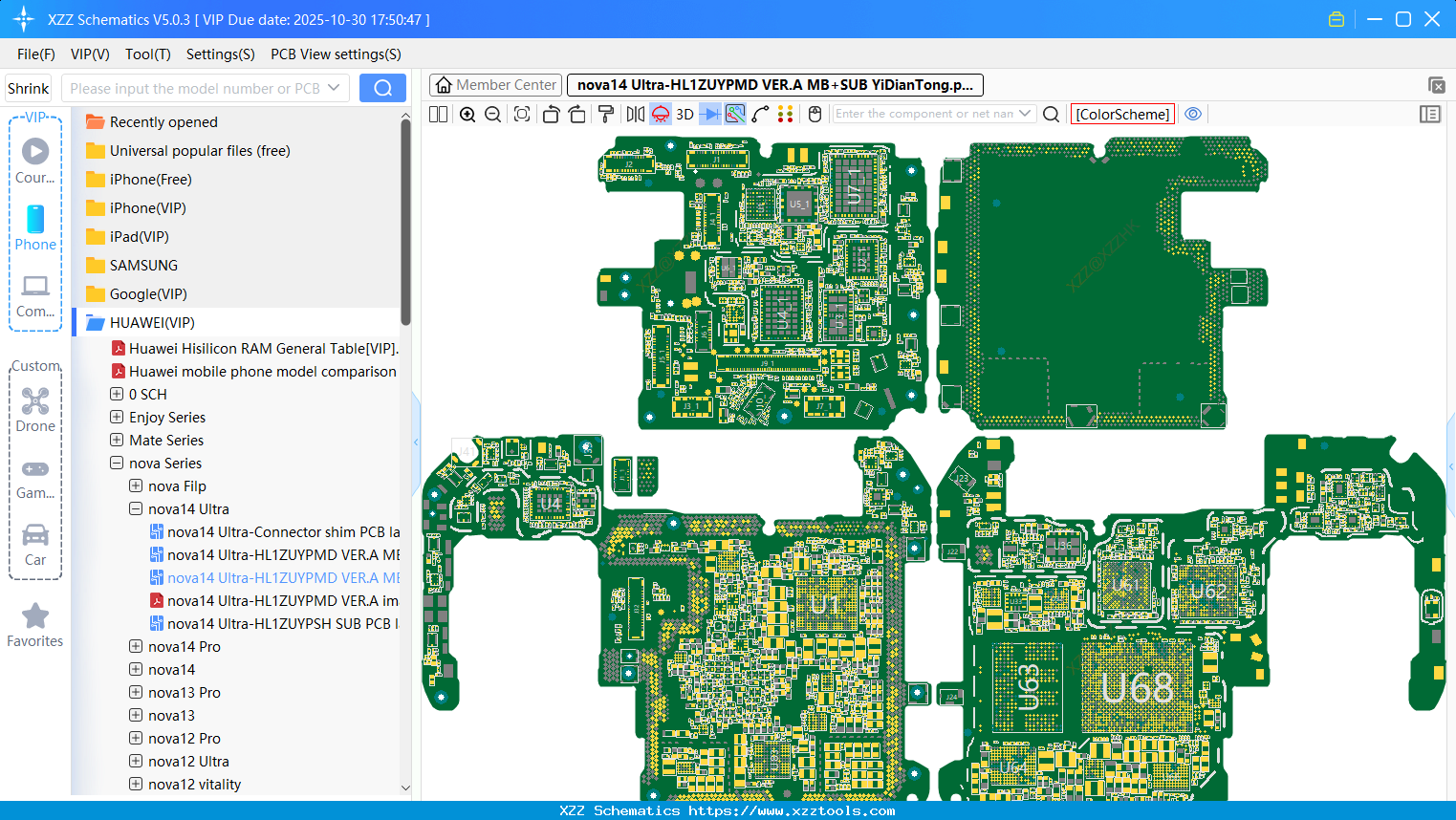1456x820 pixels.
Task: Open the Car category
Action: tap(35, 545)
